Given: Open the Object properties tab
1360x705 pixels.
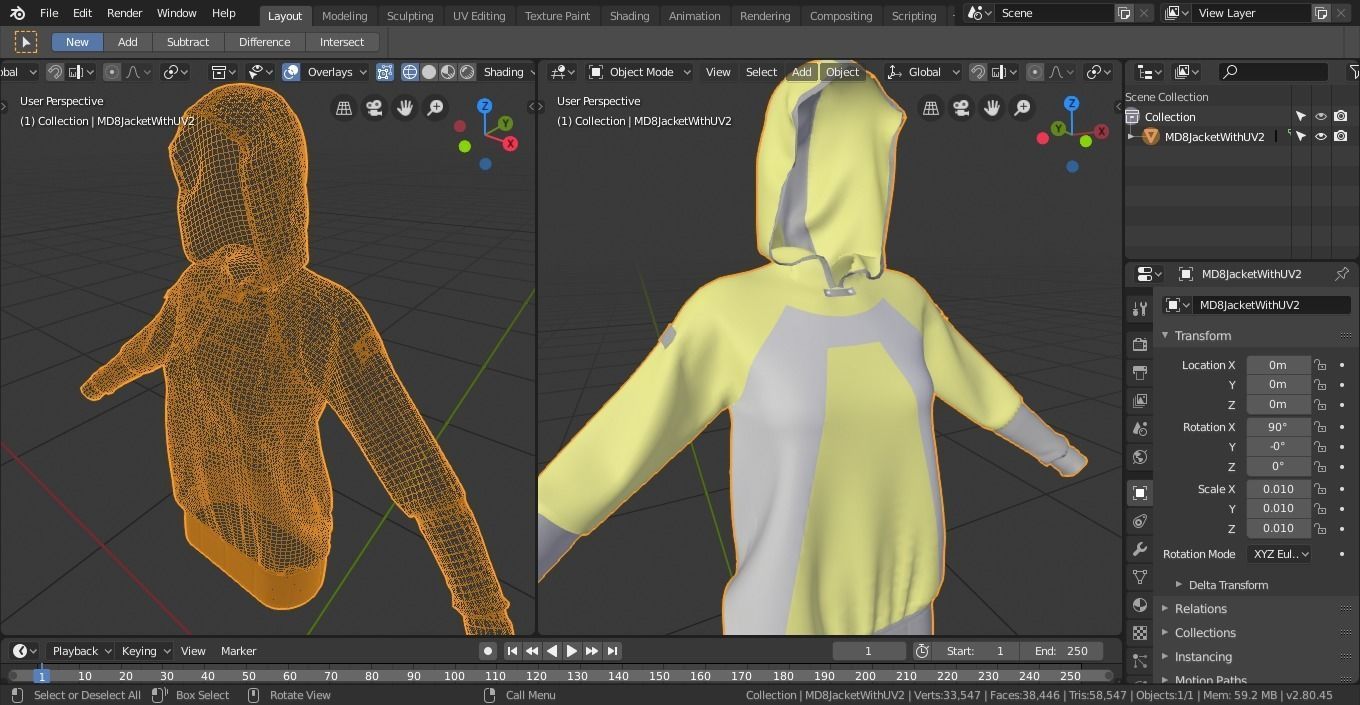Looking at the screenshot, I should tap(1139, 493).
